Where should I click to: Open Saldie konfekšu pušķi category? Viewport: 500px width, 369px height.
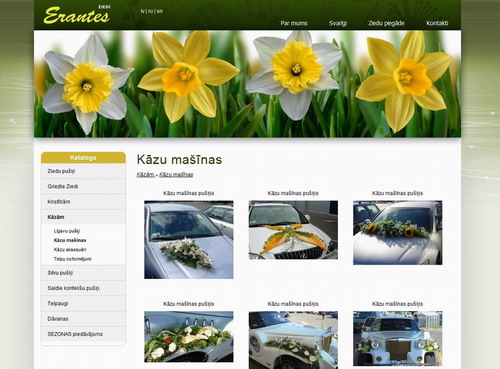click(x=83, y=288)
